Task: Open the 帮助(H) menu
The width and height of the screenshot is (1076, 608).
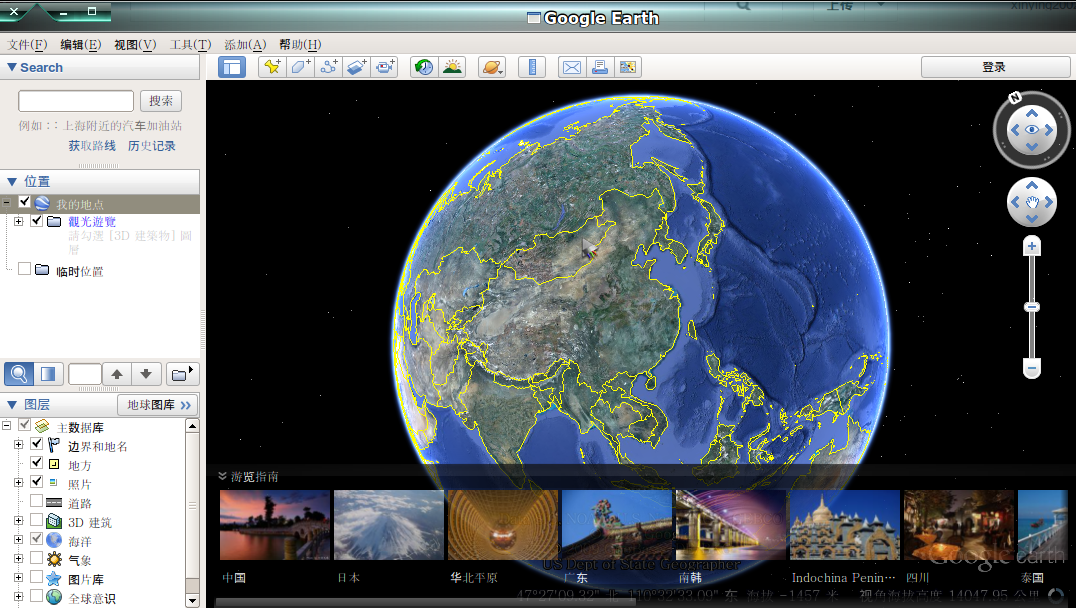Action: [x=300, y=45]
